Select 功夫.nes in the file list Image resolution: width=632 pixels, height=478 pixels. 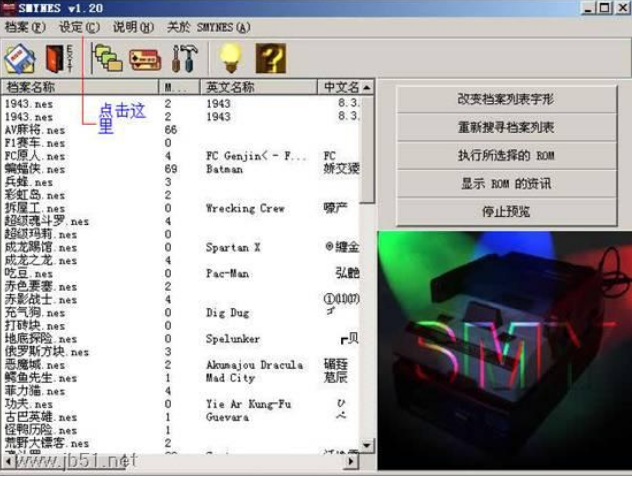29,404
